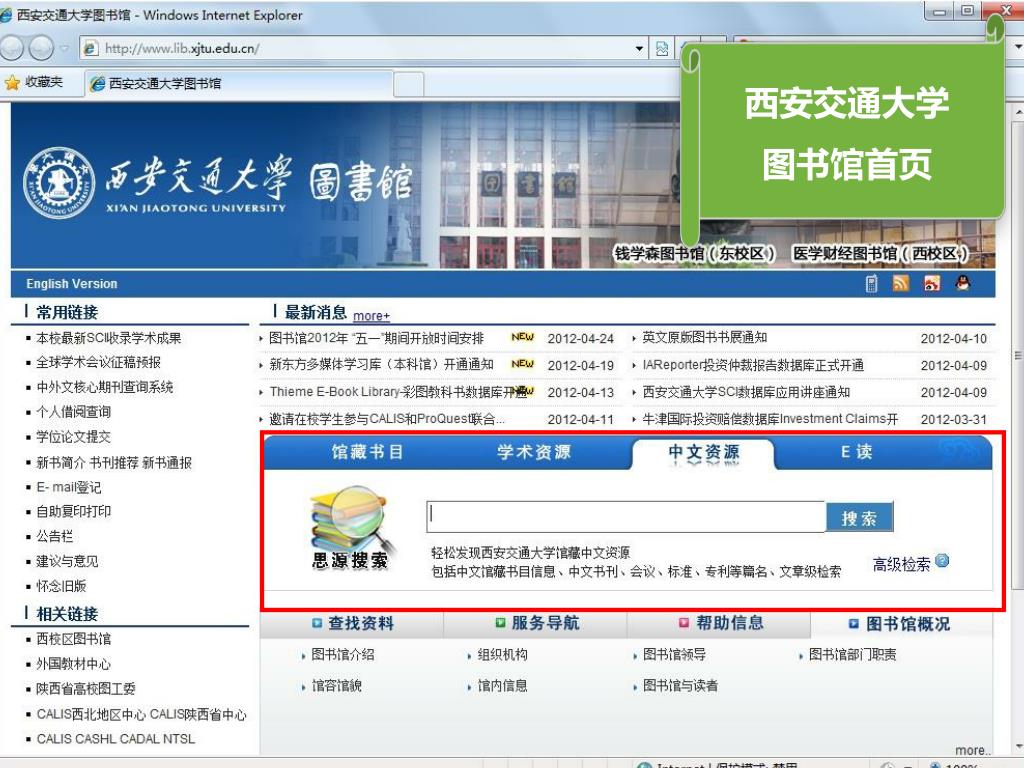This screenshot has height=768, width=1024.
Task: Open news 英文原版图书书展通知
Action: [x=705, y=338]
